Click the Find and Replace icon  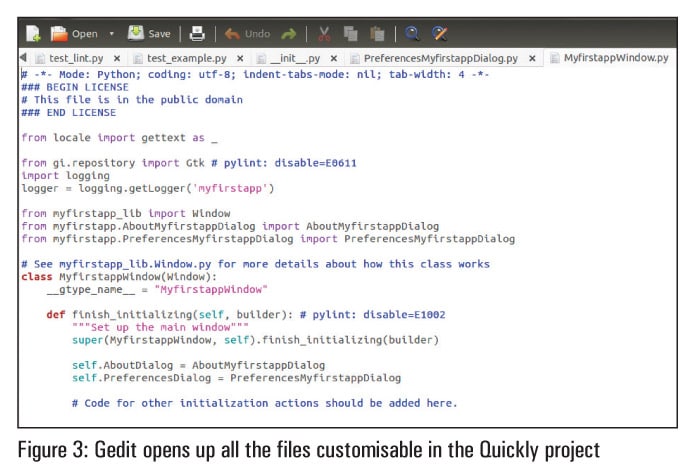point(439,33)
